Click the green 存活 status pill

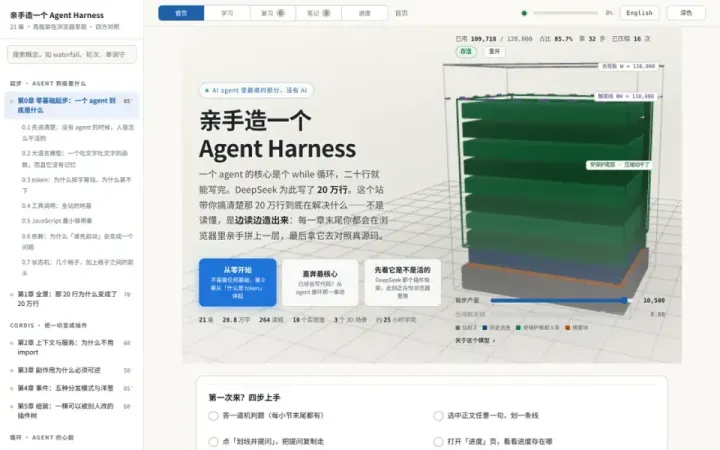pos(466,51)
